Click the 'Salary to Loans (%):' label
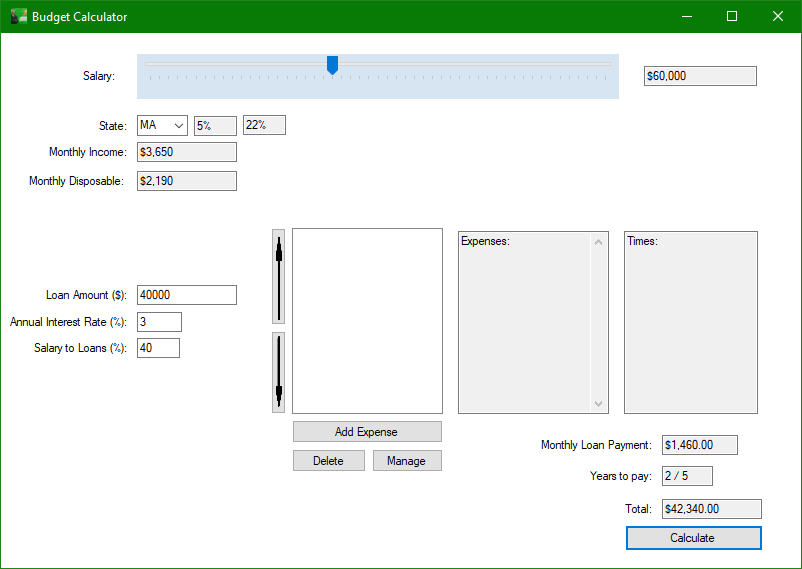The height and width of the screenshot is (569, 802). point(80,348)
